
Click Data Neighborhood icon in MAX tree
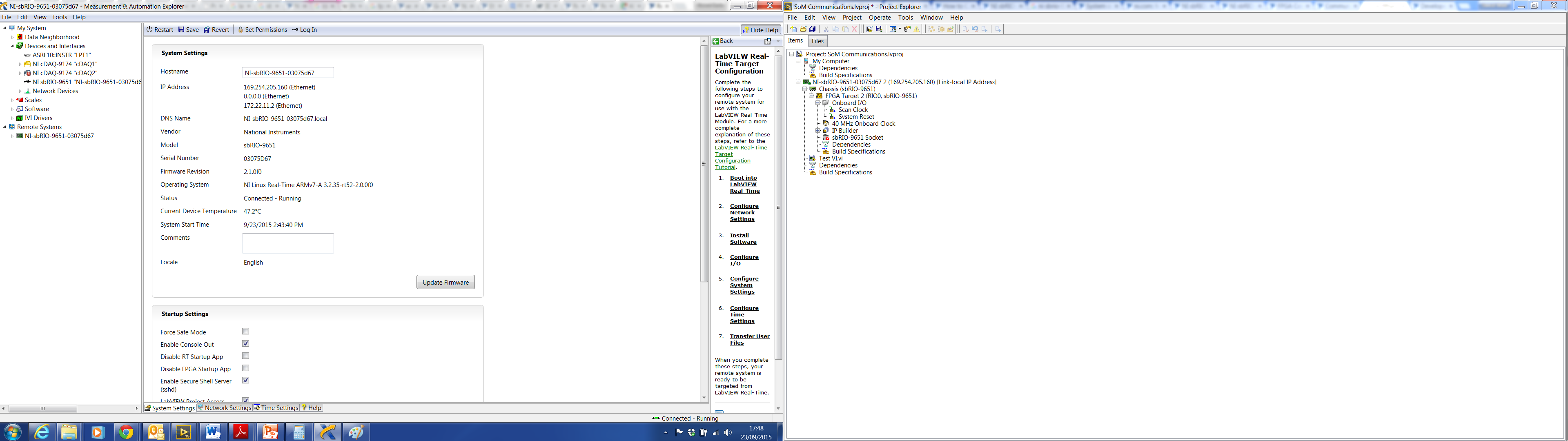point(20,37)
